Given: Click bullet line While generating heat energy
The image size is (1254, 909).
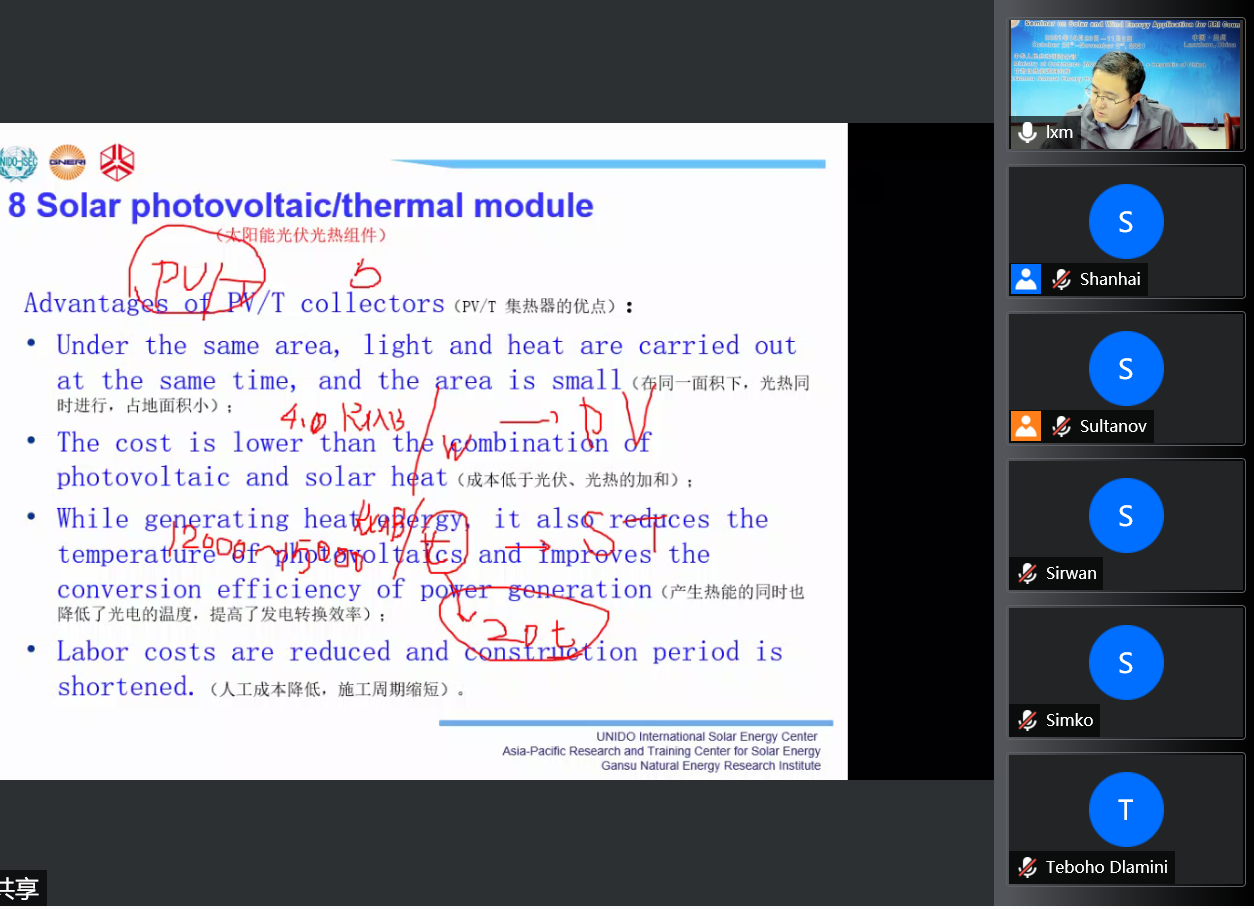Looking at the screenshot, I should coord(412,519).
